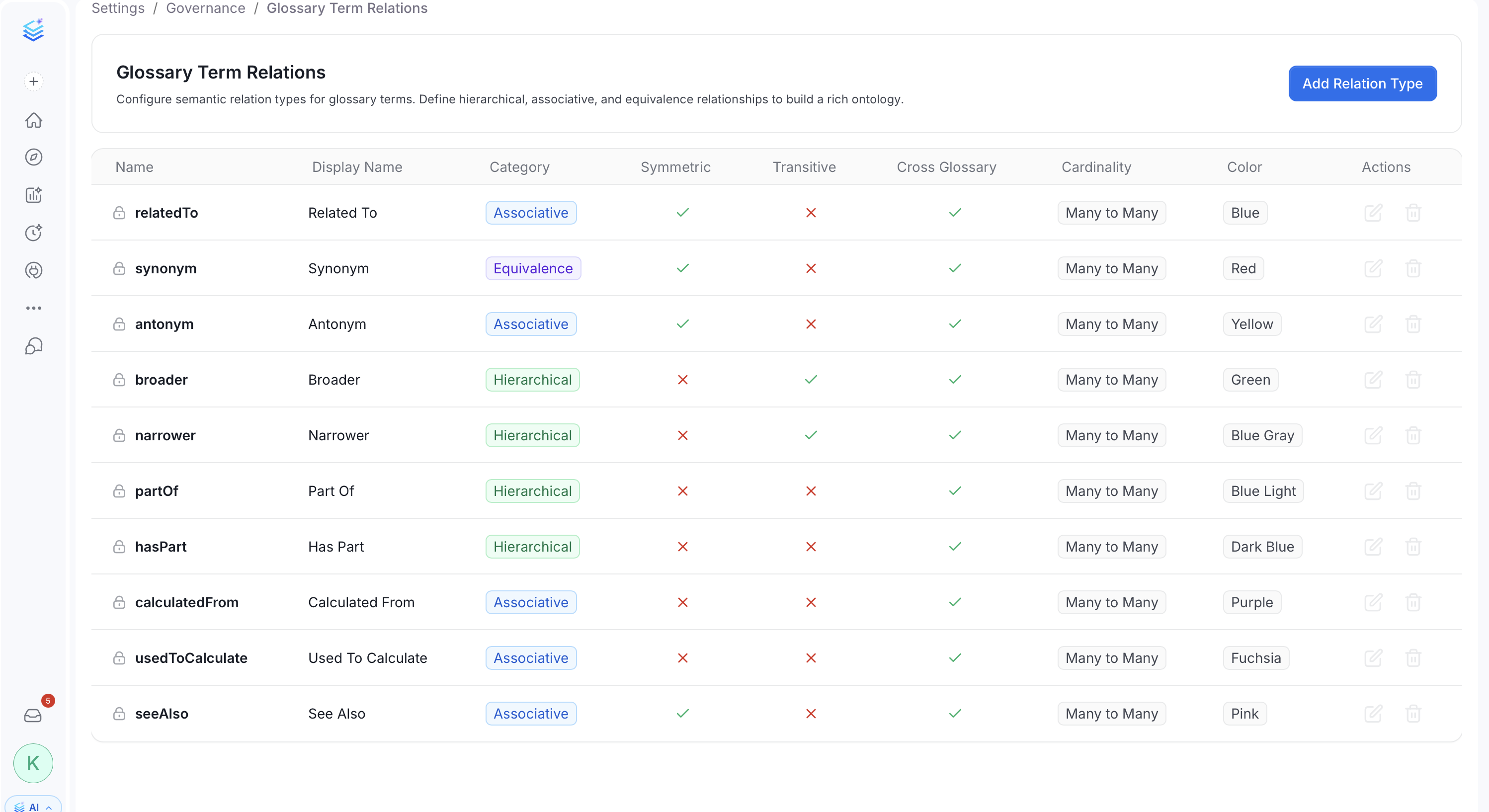Click the Symmetric cross for partOf
Viewport: 1489px width, 812px height.
point(683,490)
